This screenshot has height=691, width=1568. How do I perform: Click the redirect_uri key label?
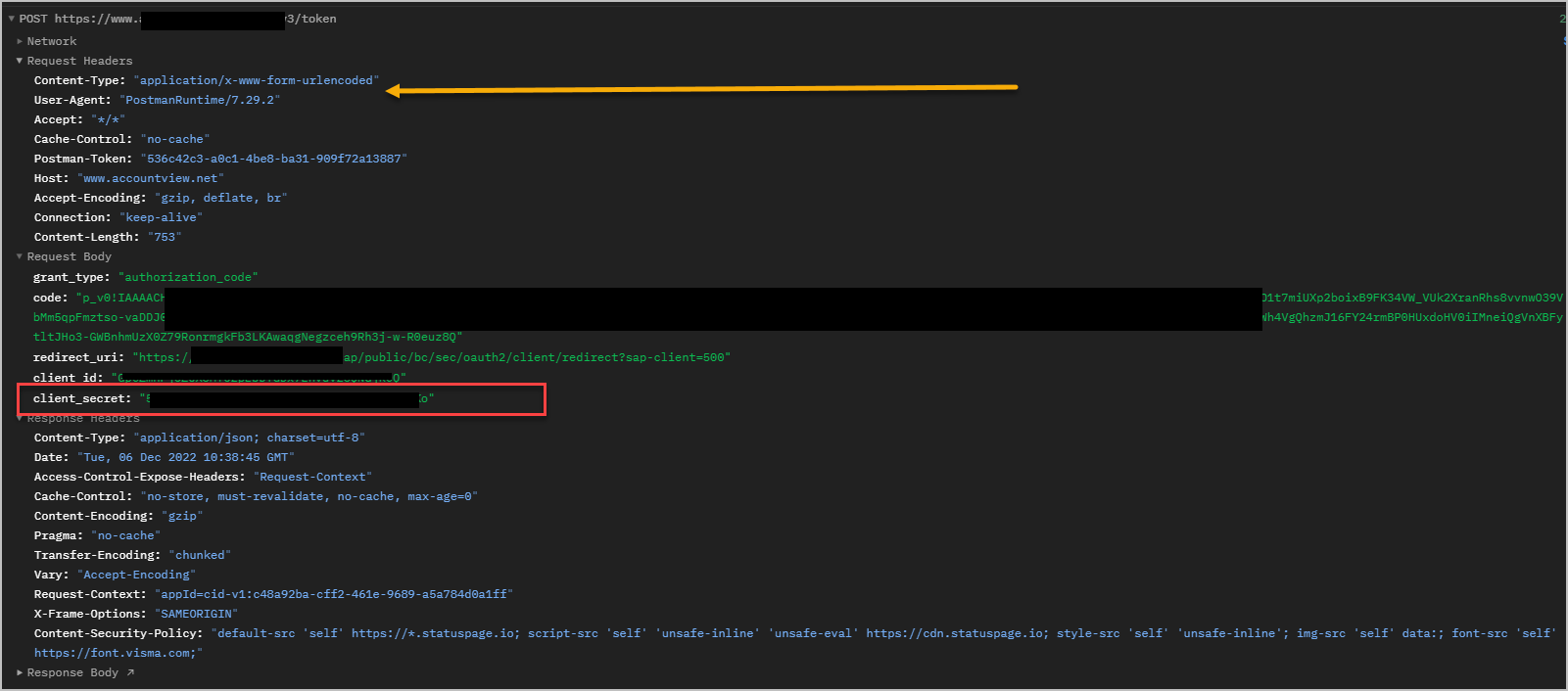[78, 357]
